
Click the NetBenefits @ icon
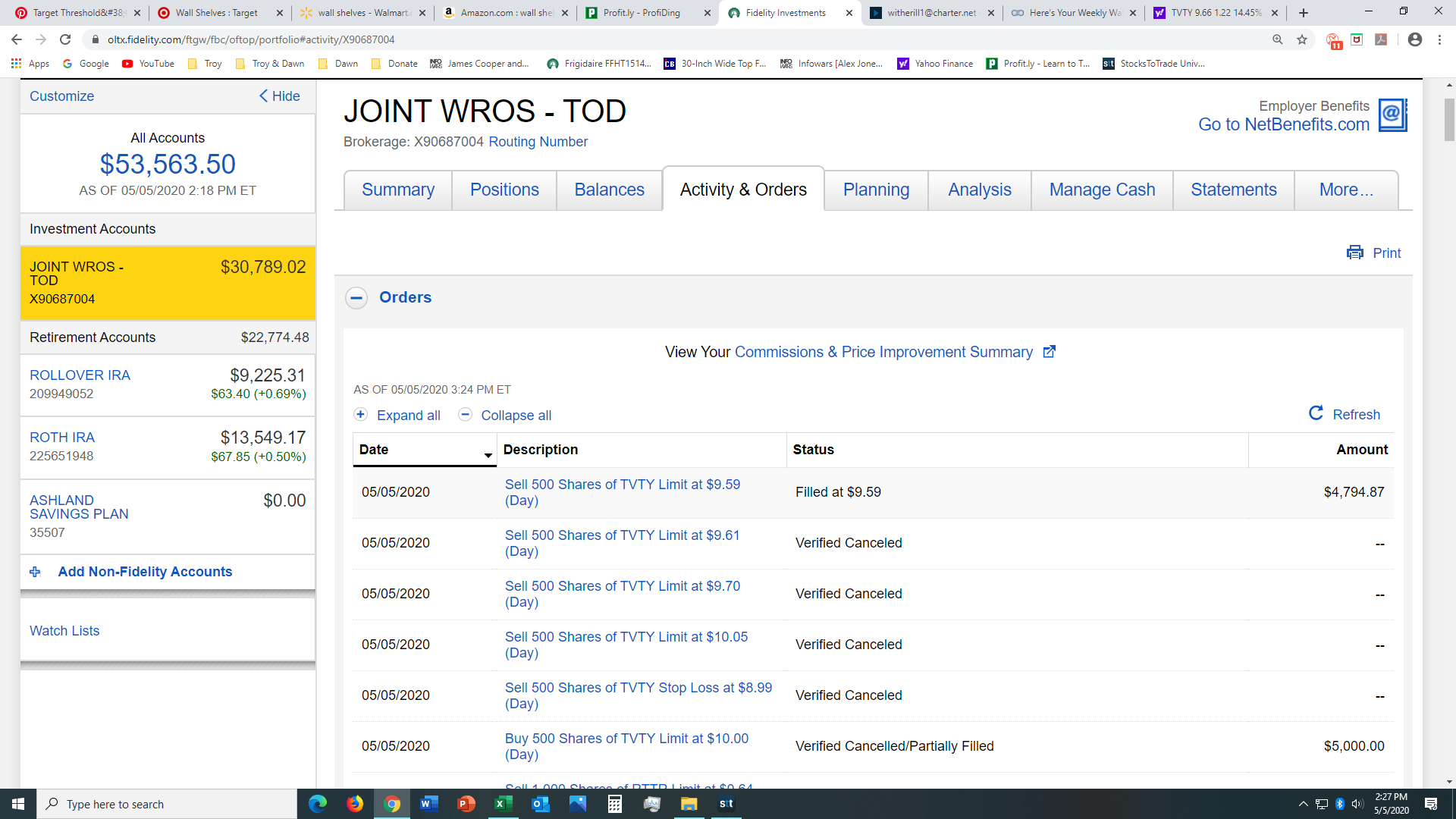(x=1392, y=115)
